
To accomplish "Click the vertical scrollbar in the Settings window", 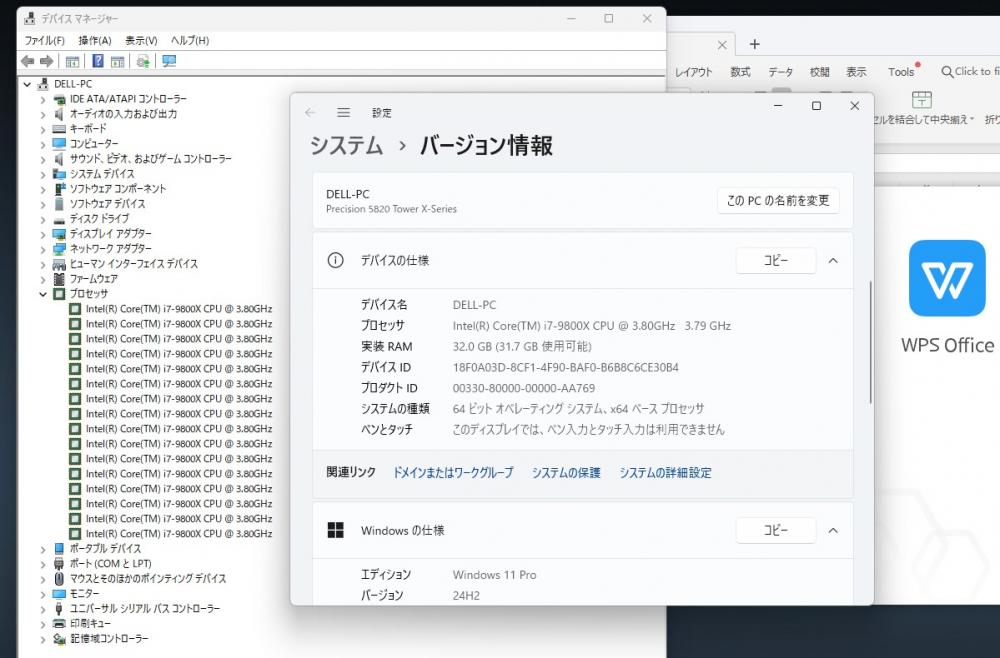I will 870,342.
